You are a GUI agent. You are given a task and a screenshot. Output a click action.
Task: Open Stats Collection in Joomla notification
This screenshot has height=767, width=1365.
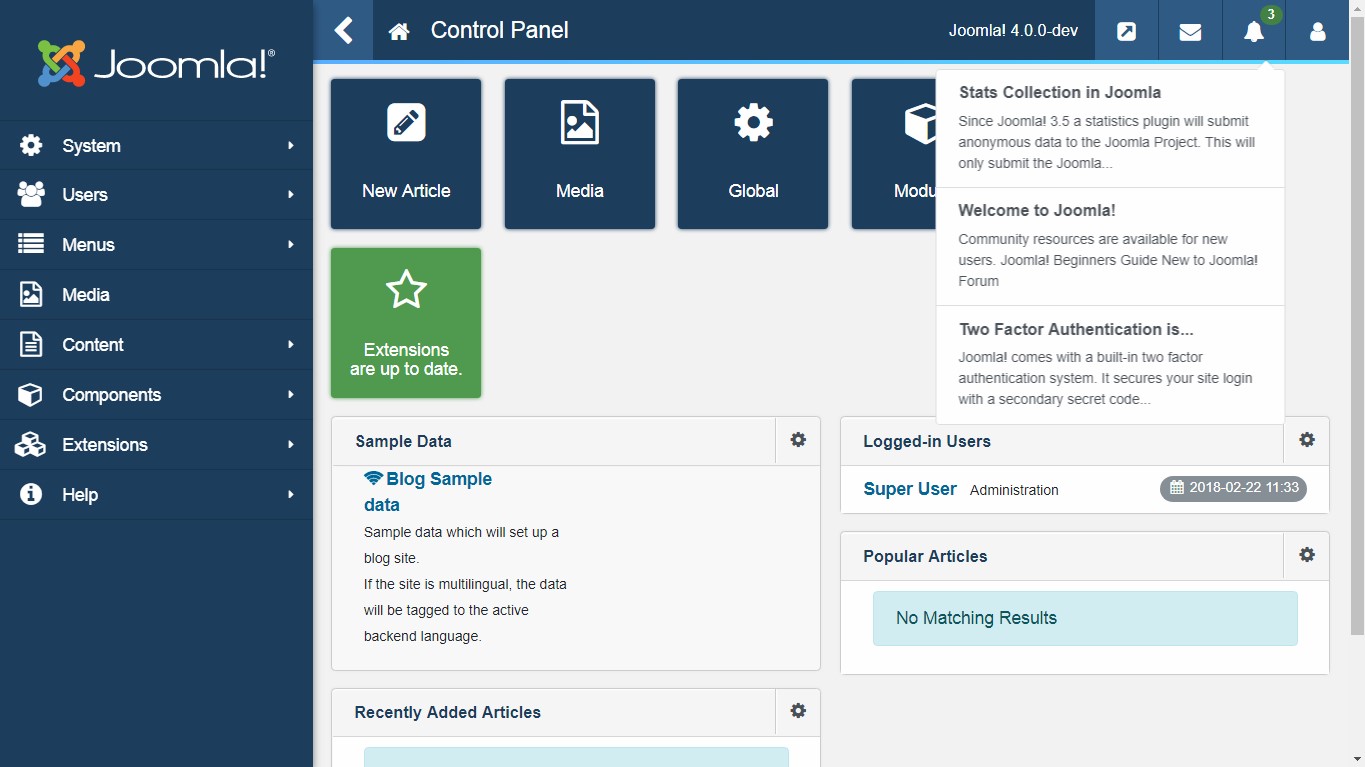tap(1110, 128)
